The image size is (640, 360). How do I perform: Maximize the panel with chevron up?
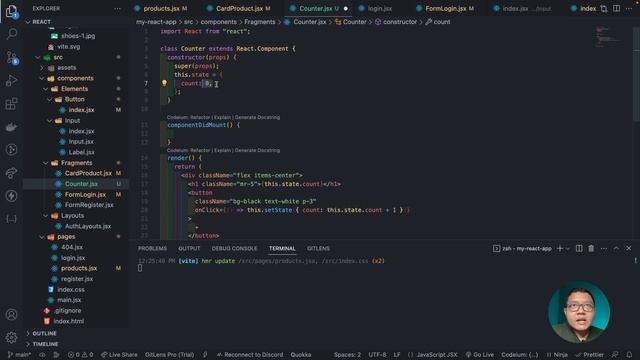click(x=616, y=248)
